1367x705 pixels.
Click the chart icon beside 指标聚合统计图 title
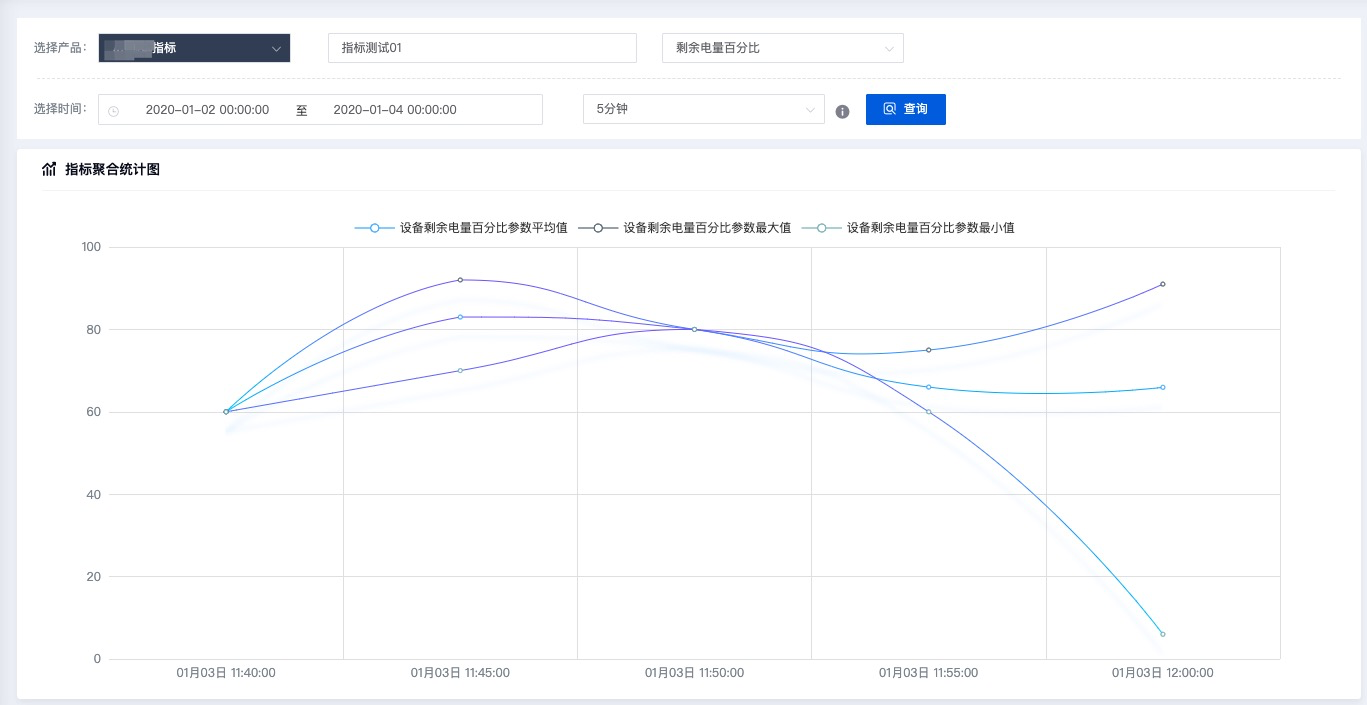49,169
